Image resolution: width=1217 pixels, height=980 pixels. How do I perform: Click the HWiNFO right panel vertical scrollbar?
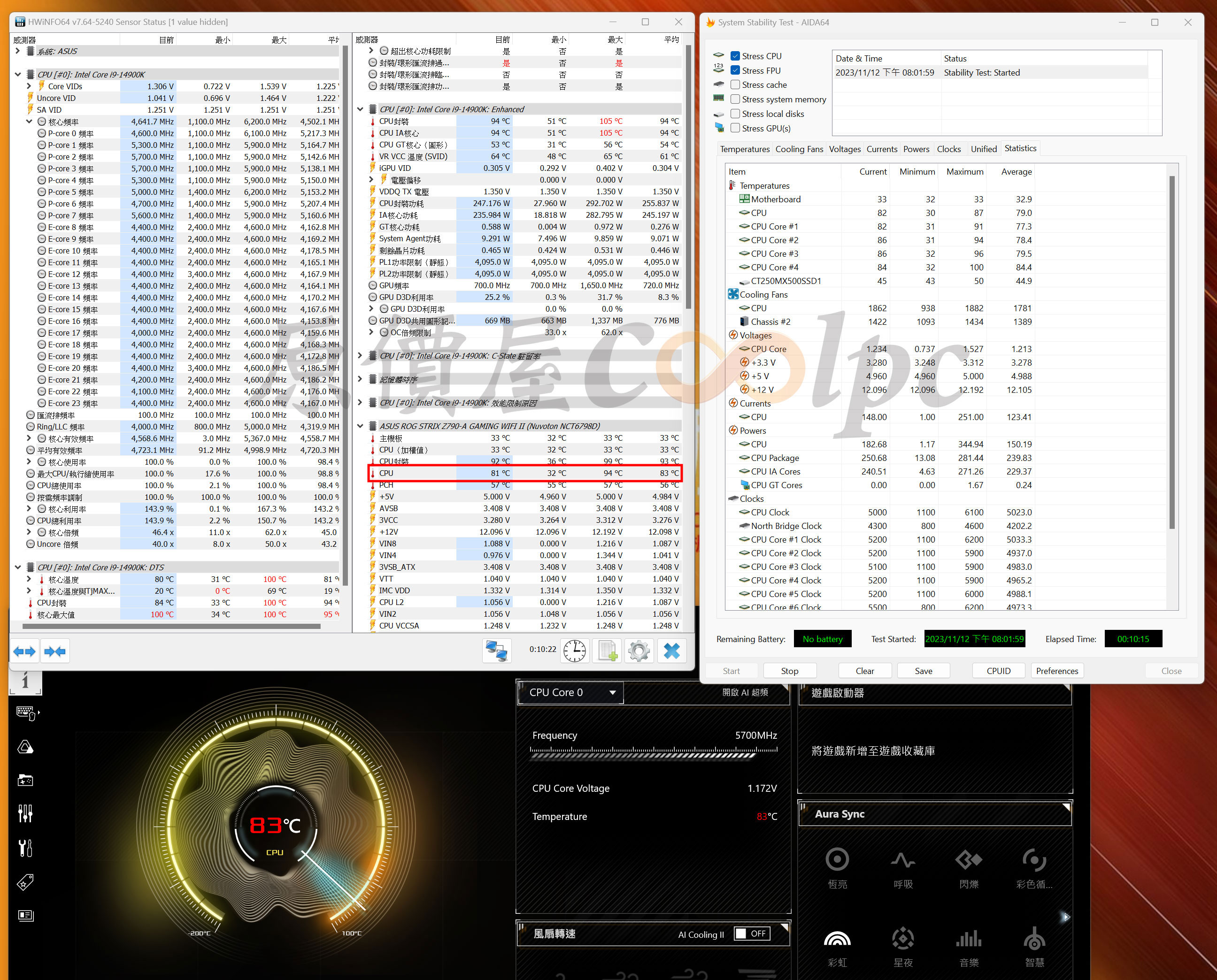point(688,176)
